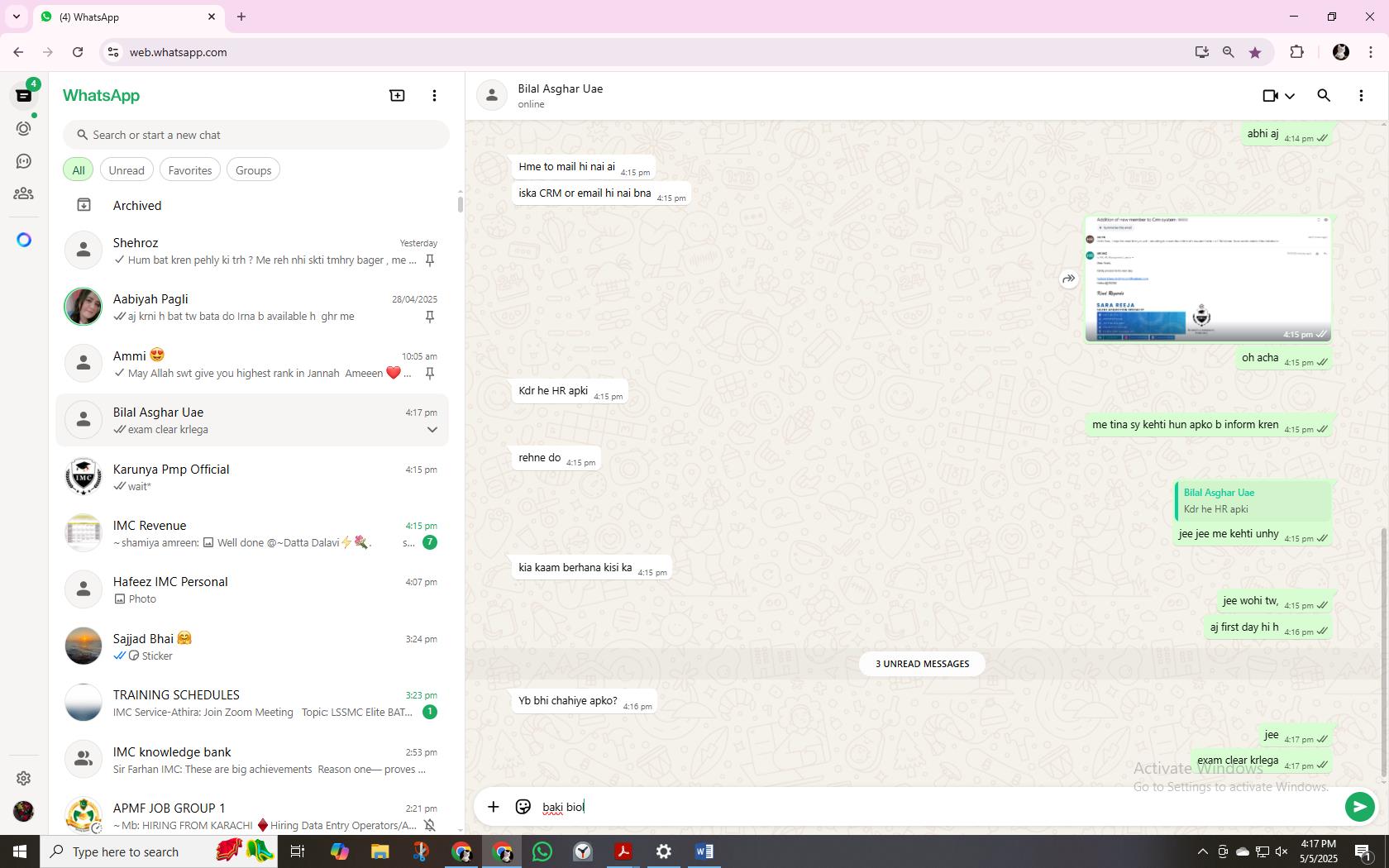Search within the Bilal Asghar Uae conversation
The height and width of the screenshot is (868, 1389).
(x=1324, y=96)
